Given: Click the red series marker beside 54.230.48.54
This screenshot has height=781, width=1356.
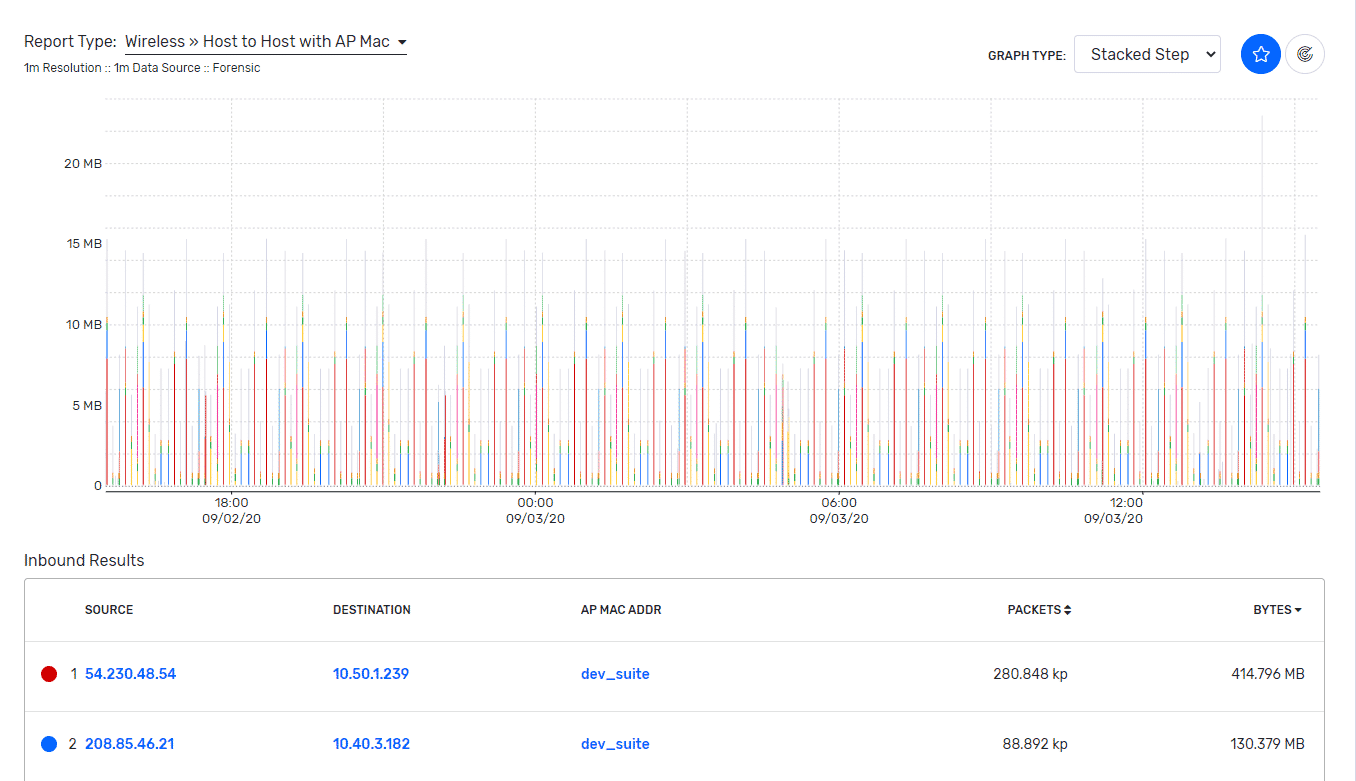Looking at the screenshot, I should click(48, 673).
